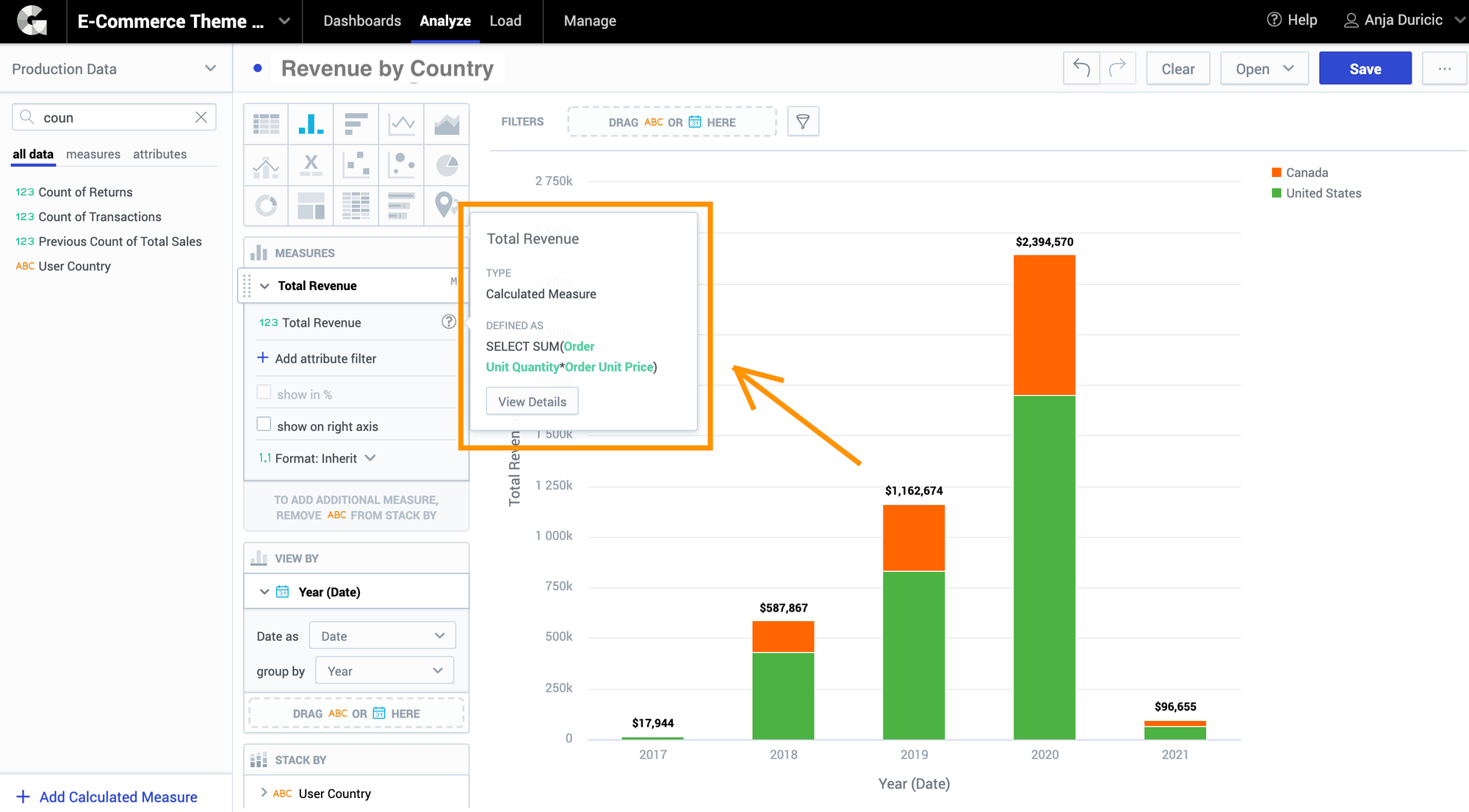Choose the treemap visualization type
This screenshot has height=812, width=1469.
point(311,206)
